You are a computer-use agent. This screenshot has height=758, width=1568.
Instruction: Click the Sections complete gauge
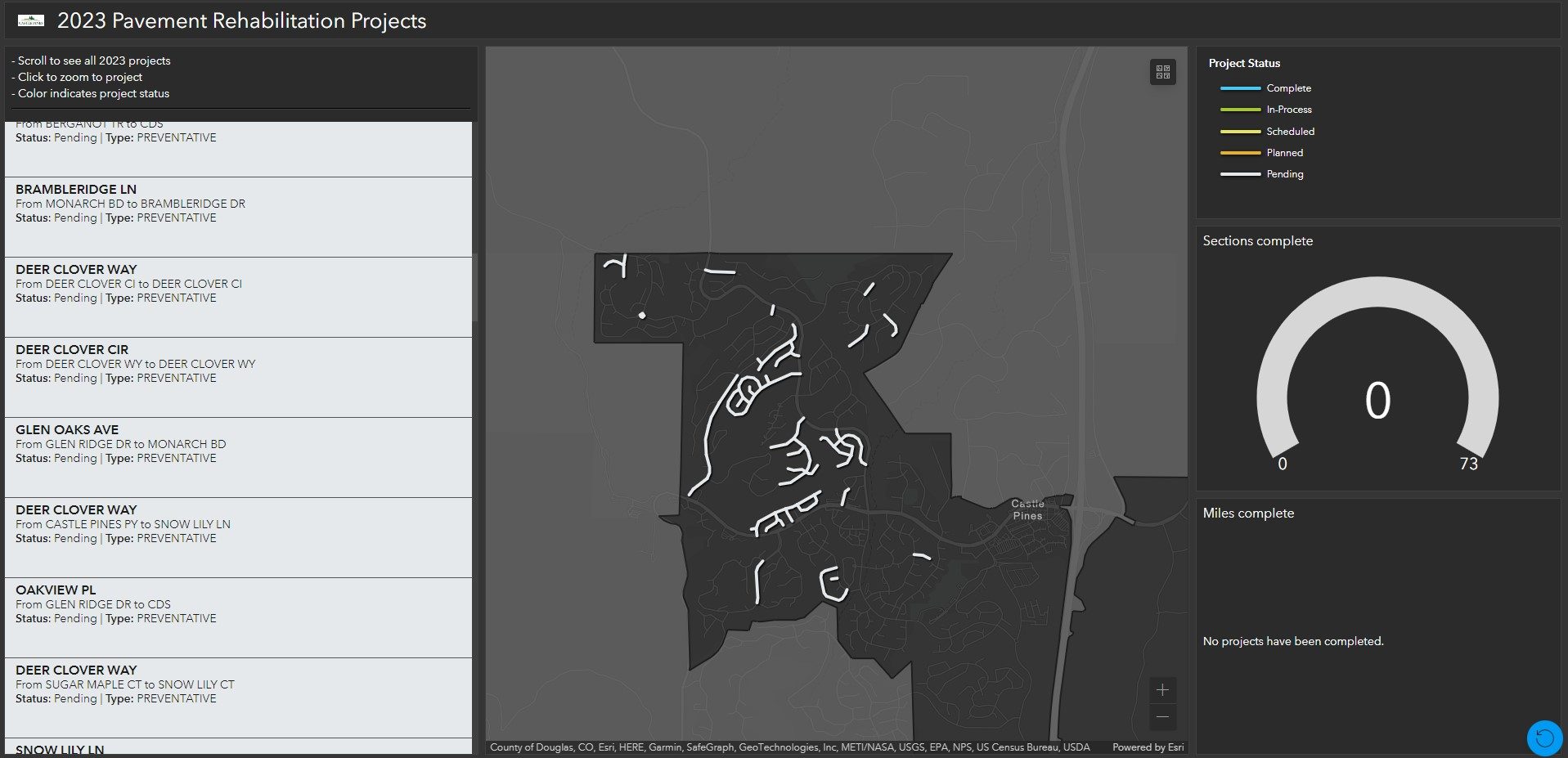coord(1377,376)
